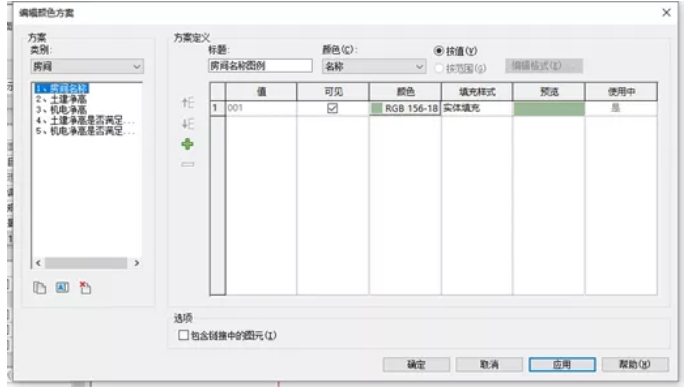Enable 包含链接中的图元 checkbox

pyautogui.click(x=183, y=335)
